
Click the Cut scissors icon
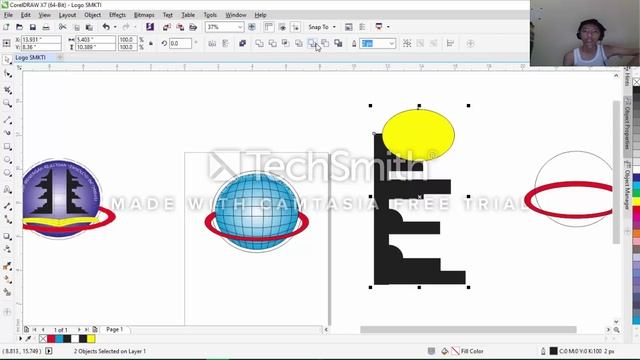(x=62, y=27)
